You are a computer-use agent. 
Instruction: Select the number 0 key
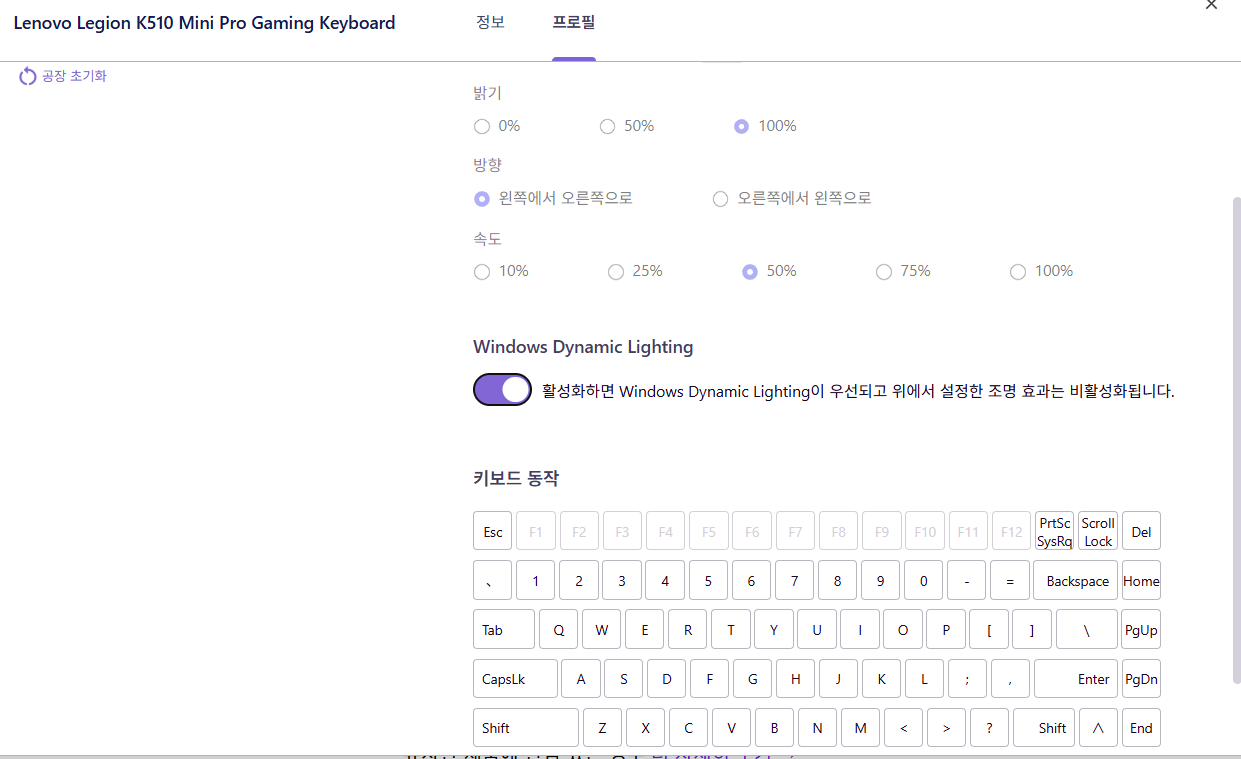(x=923, y=580)
